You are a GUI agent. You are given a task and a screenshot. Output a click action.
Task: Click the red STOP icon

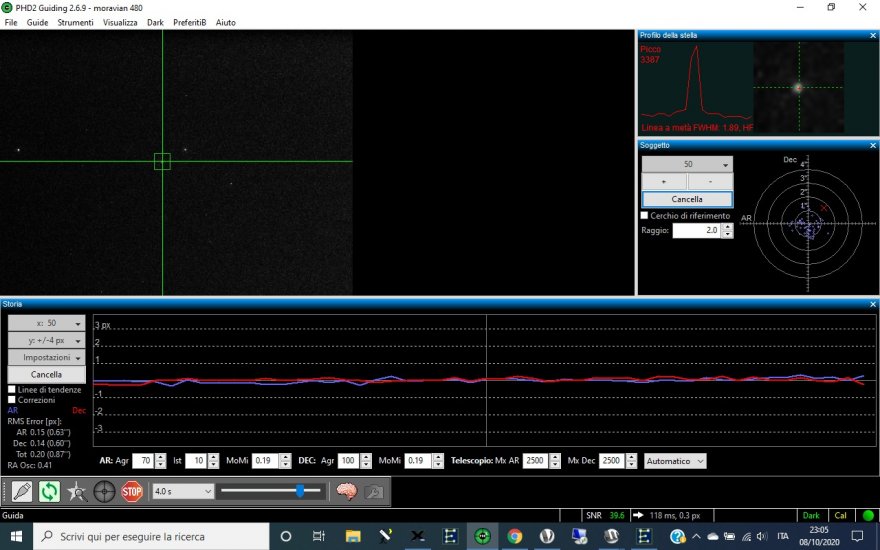click(132, 492)
